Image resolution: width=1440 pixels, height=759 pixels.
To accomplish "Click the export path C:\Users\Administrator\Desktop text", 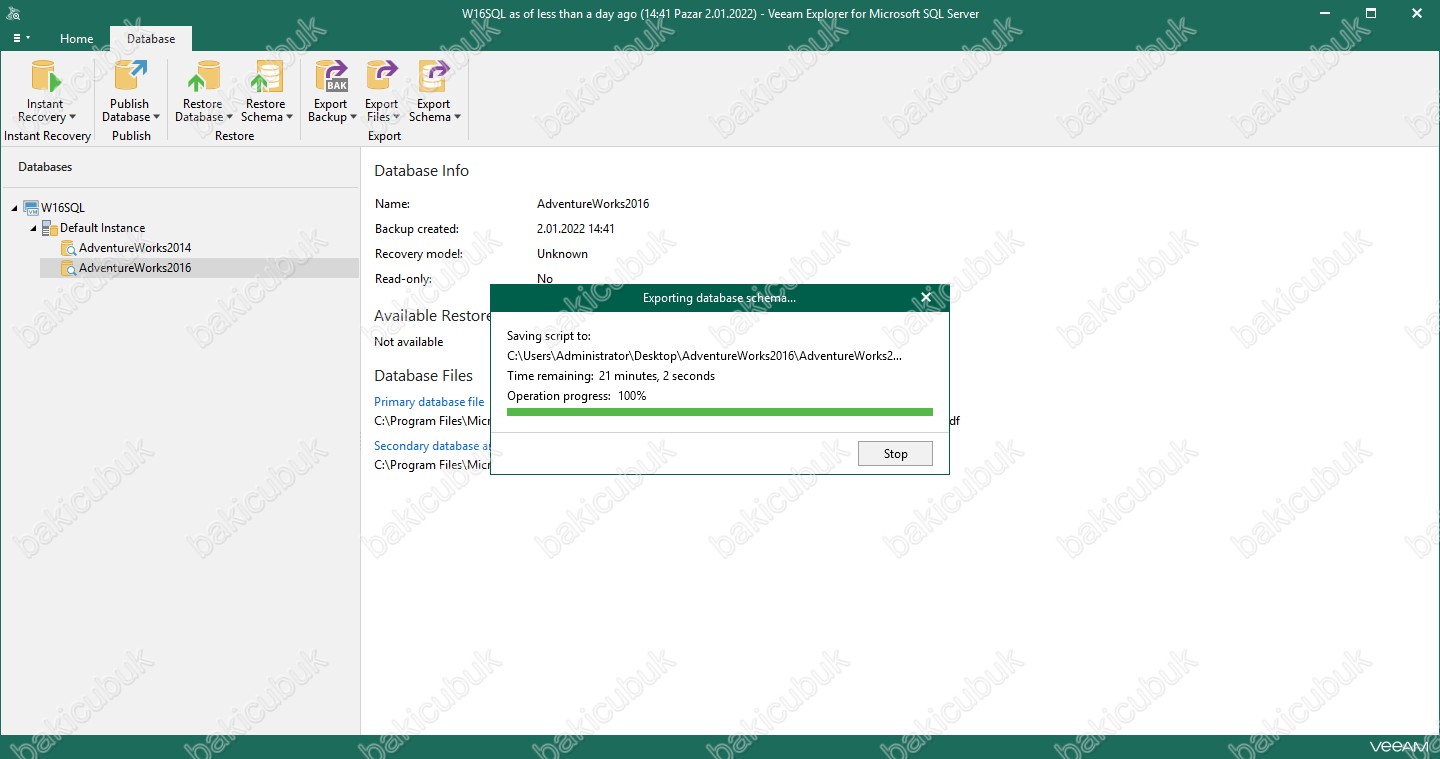I will pos(704,356).
